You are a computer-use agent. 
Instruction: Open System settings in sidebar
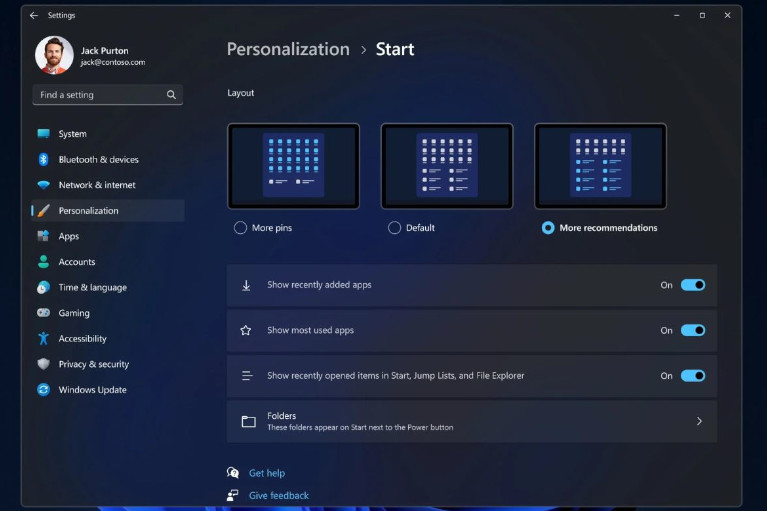pos(108,133)
